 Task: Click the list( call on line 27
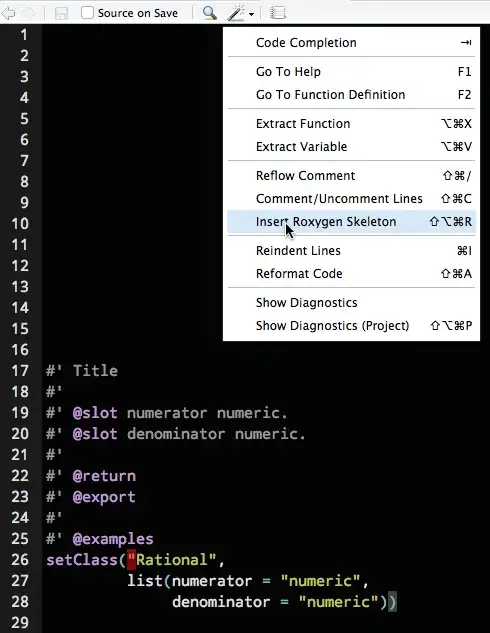pyautogui.click(x=149, y=581)
